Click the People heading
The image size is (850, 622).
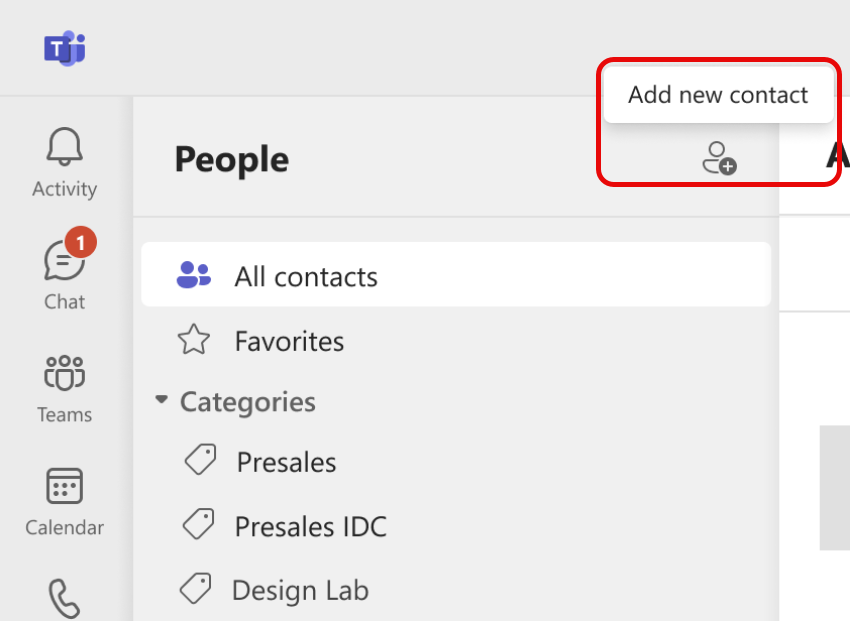coord(231,160)
